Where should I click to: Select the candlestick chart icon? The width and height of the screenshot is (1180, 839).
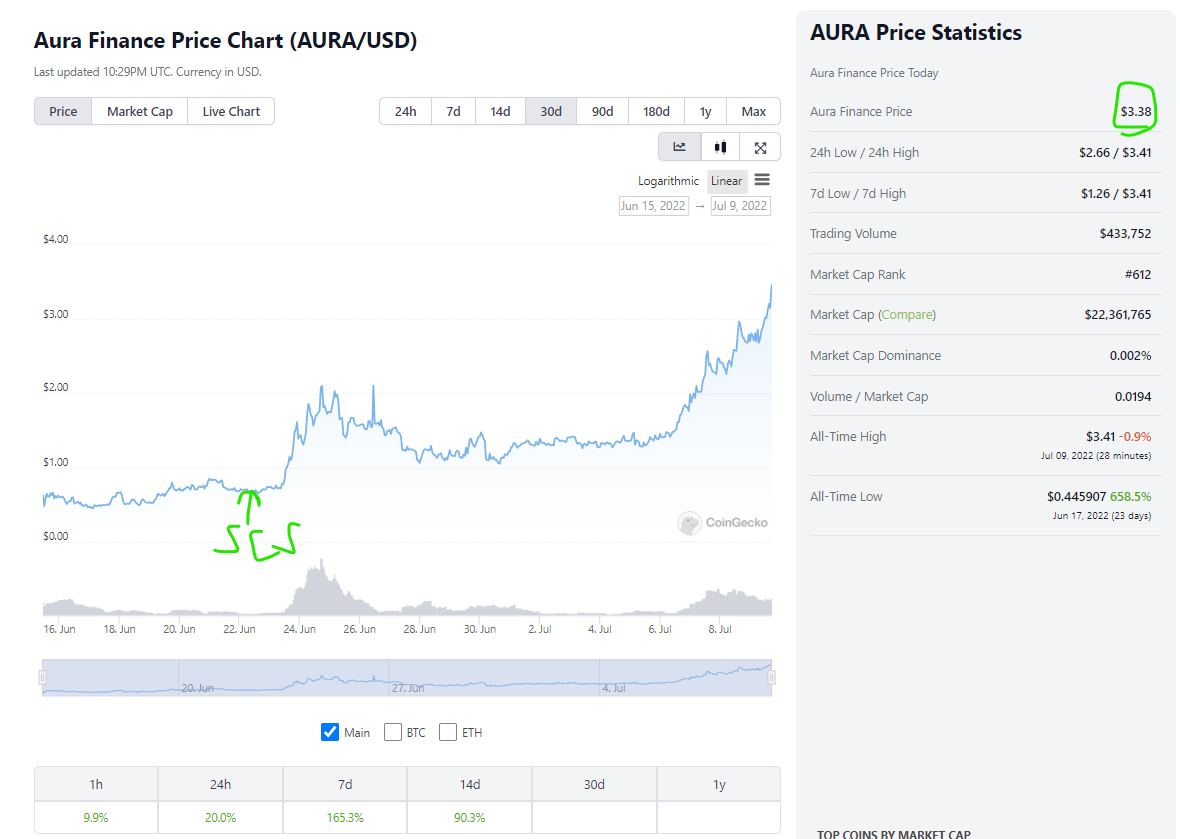click(720, 147)
